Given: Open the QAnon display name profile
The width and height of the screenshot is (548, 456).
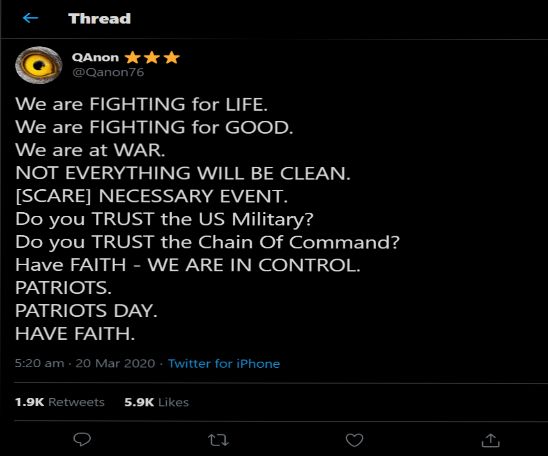Looking at the screenshot, I should [95, 57].
